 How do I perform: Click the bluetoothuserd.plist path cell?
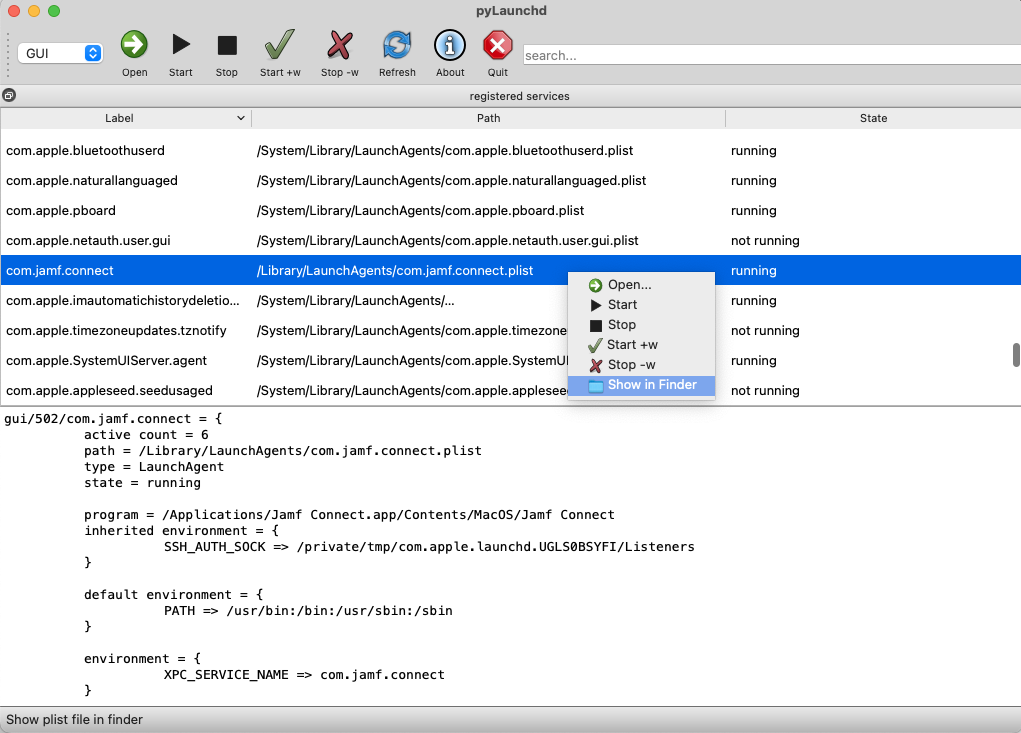point(445,150)
